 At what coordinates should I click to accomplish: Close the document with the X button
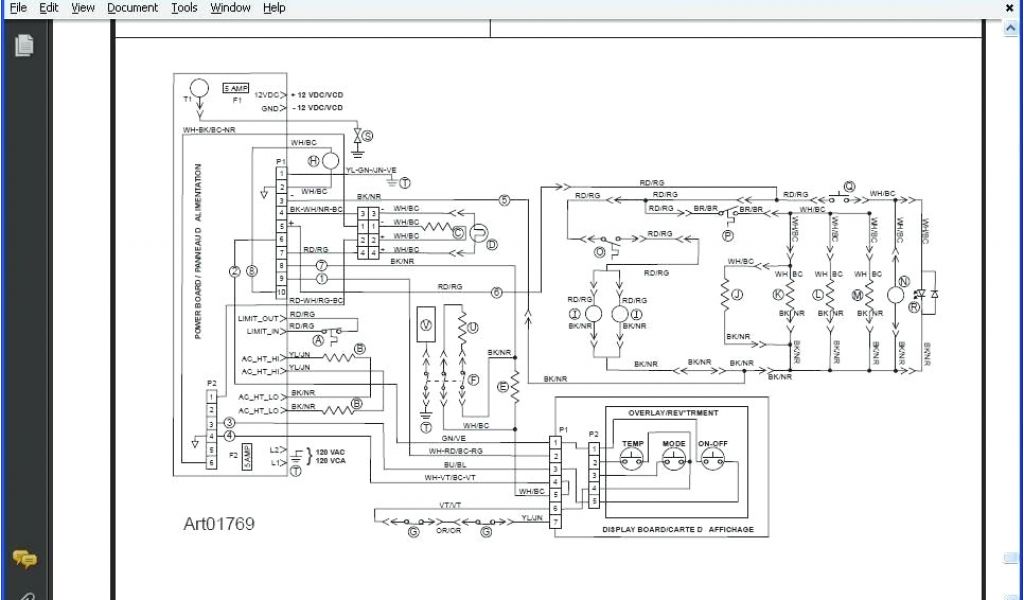[1009, 7]
